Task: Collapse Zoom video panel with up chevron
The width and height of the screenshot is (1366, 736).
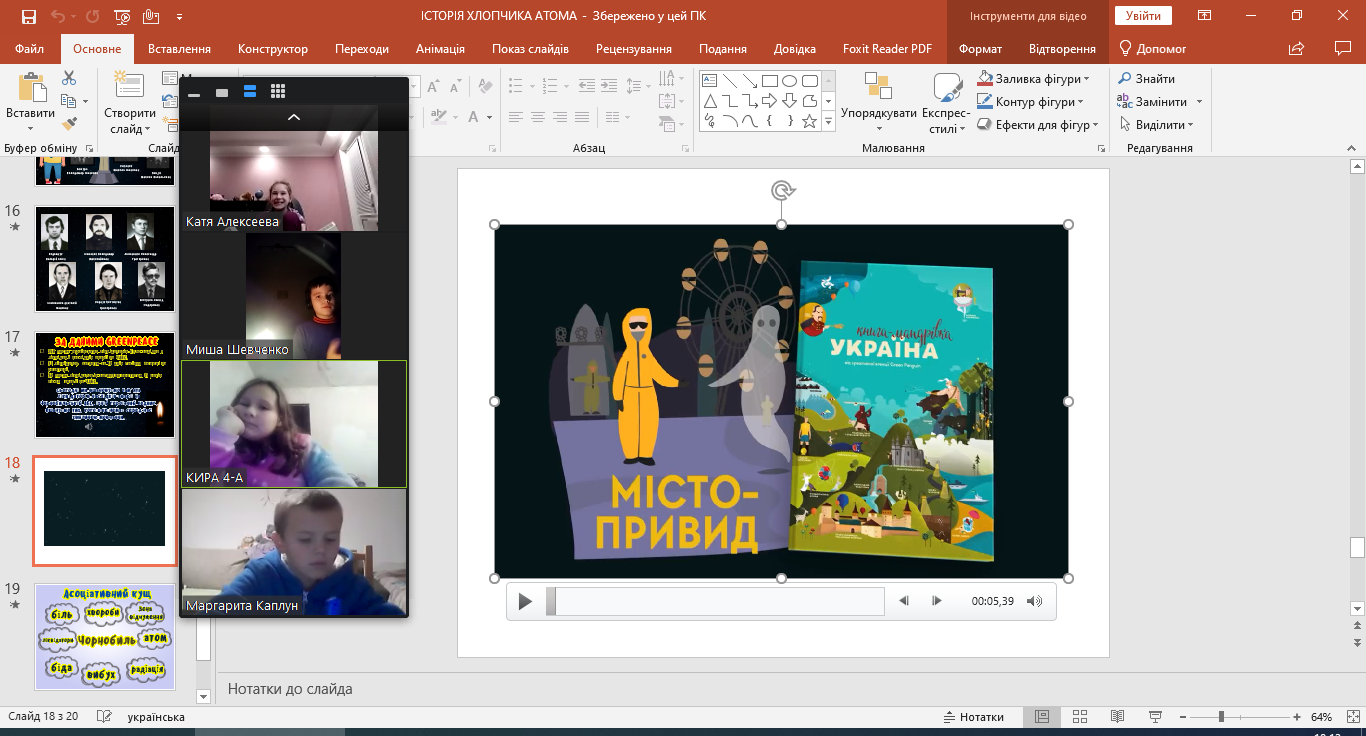Action: [x=294, y=117]
